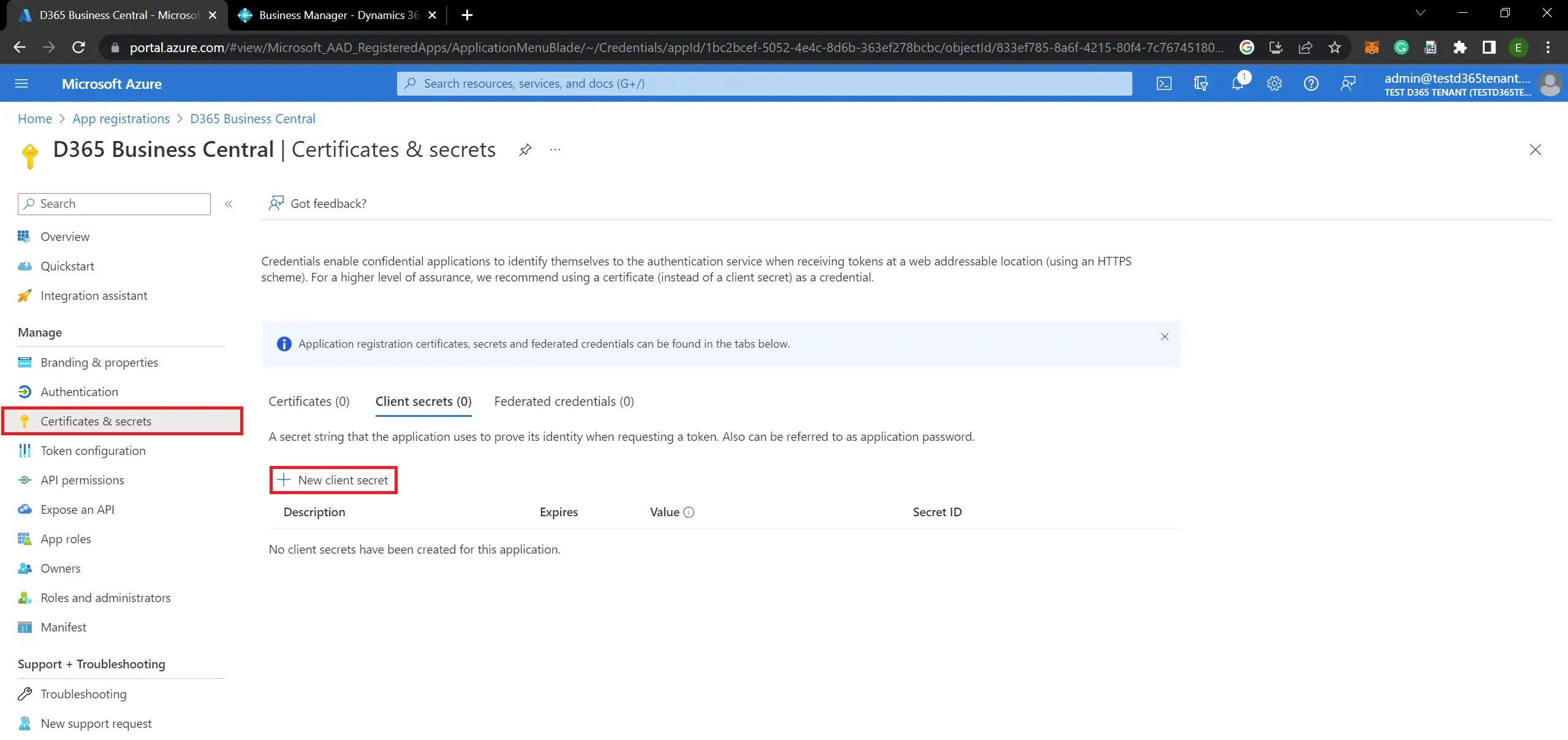Screen dimensions: 1568x740
Task: Collapse the left navigation menu
Action: point(229,204)
